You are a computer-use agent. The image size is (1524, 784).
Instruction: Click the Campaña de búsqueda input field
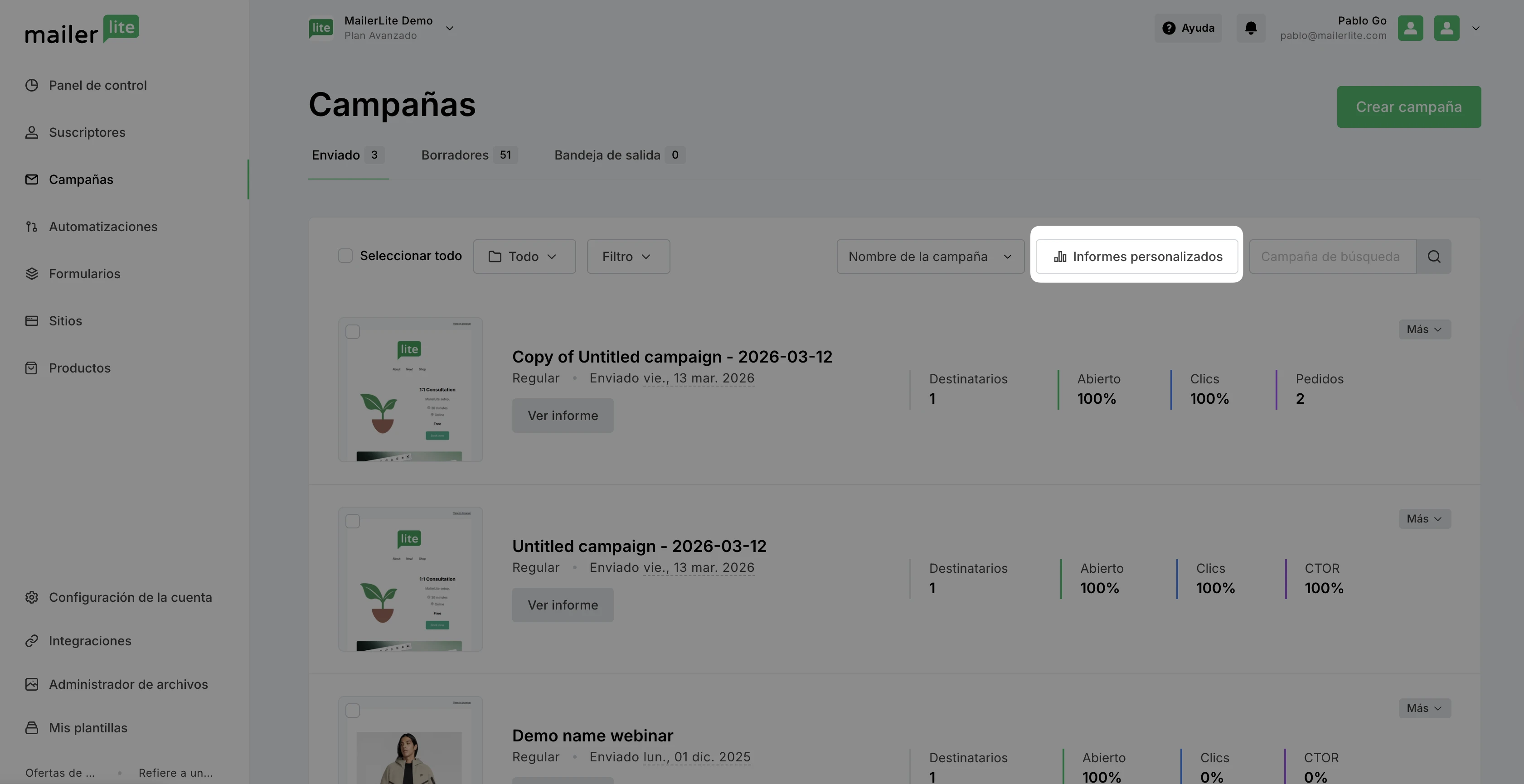(1331, 256)
